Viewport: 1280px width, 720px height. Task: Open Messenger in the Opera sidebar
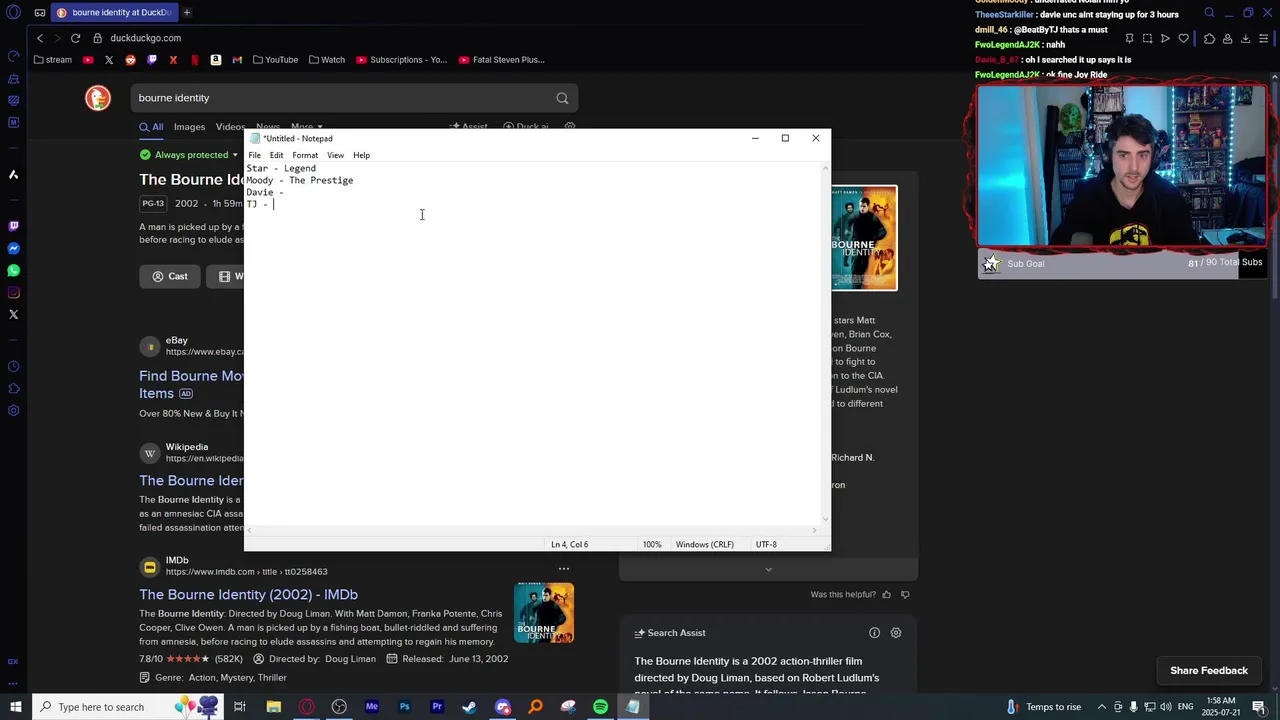point(13,249)
